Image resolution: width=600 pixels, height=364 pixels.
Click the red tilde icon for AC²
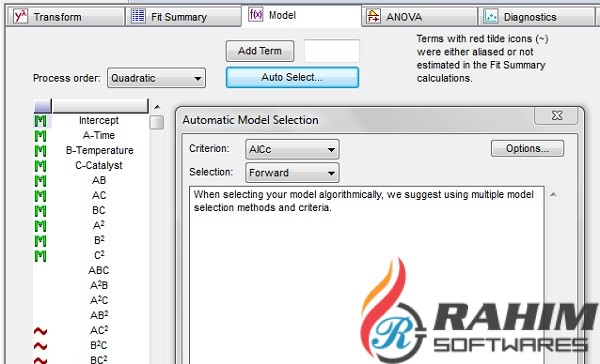pos(41,331)
